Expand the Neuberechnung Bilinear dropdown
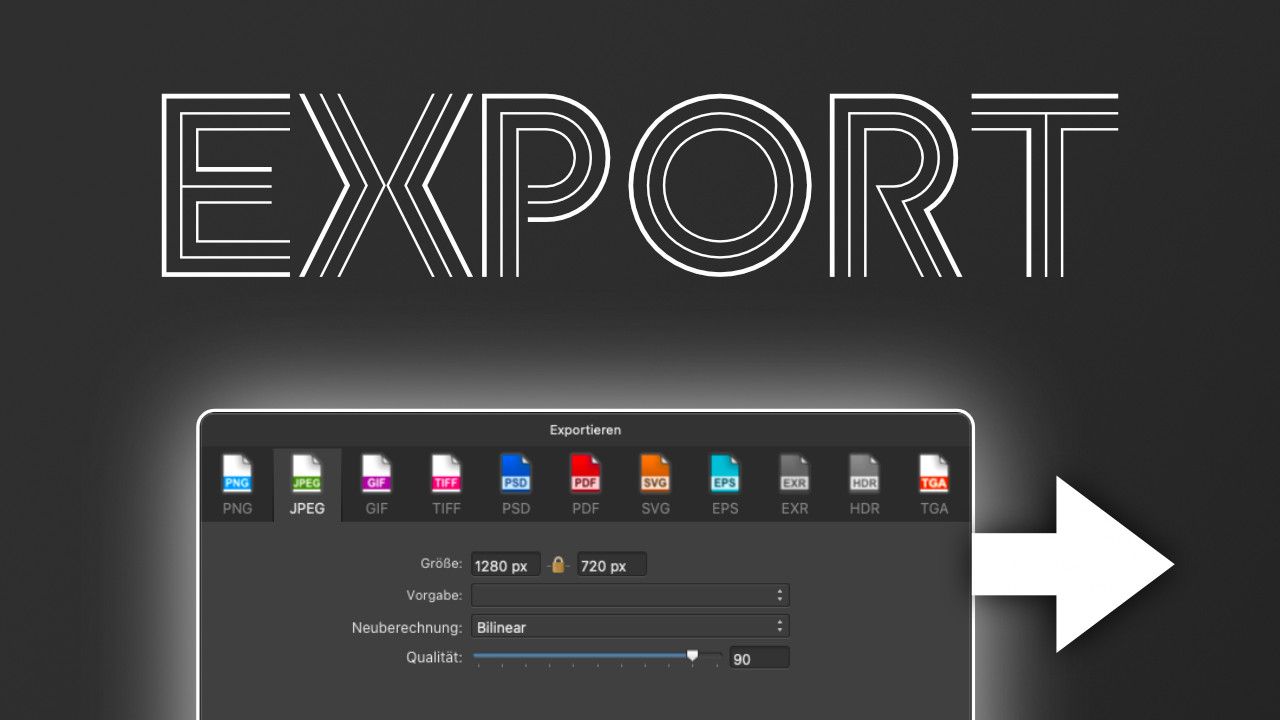This screenshot has width=1280, height=720. click(630, 627)
